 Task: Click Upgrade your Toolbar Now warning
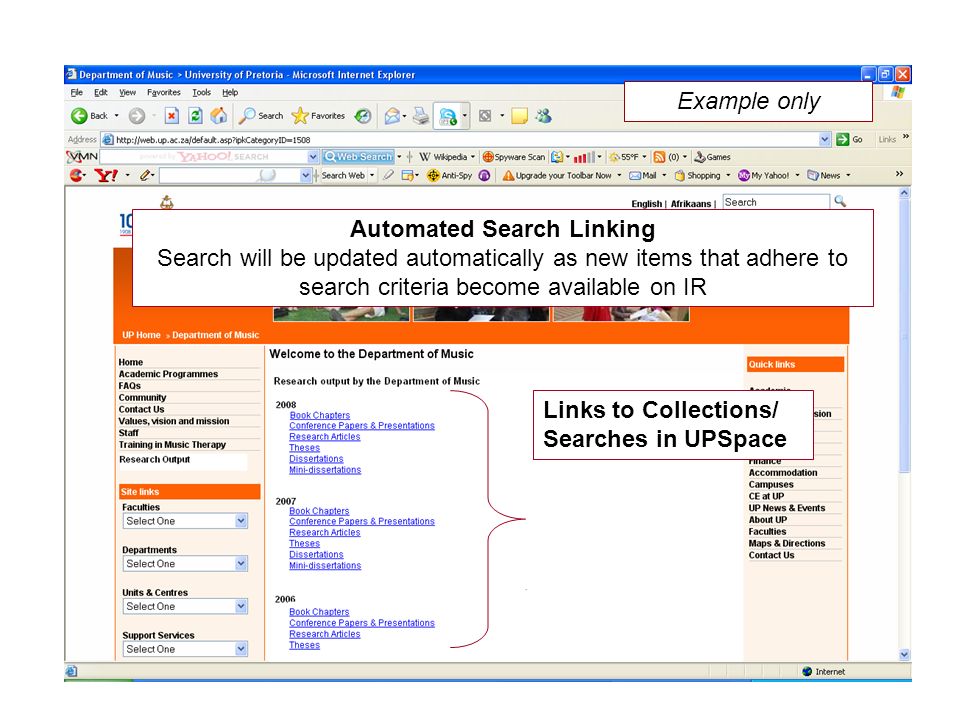coord(557,175)
